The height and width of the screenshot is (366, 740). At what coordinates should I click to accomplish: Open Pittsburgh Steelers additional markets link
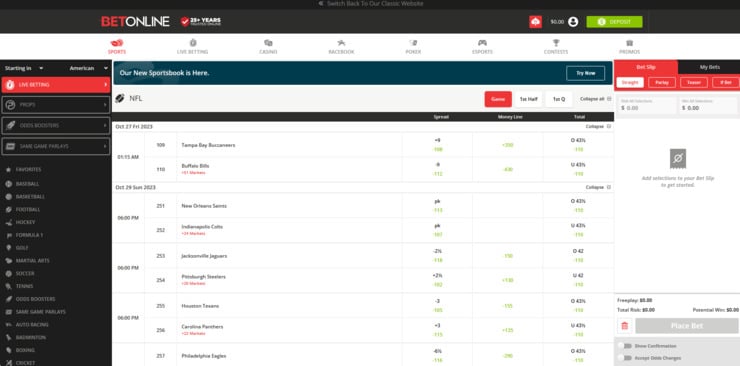coord(193,283)
